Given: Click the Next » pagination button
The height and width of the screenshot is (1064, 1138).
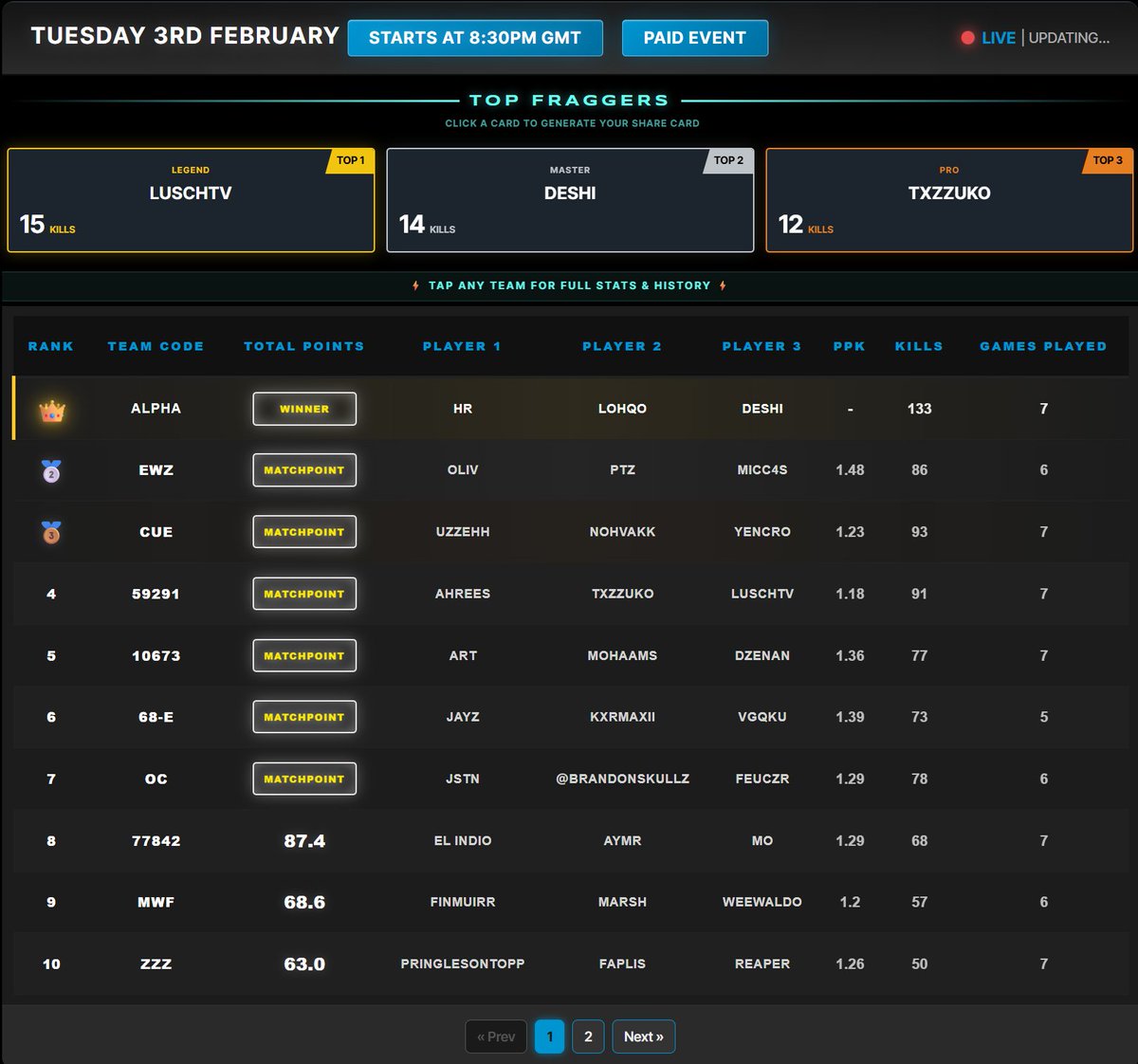Looking at the screenshot, I should pos(644,1036).
